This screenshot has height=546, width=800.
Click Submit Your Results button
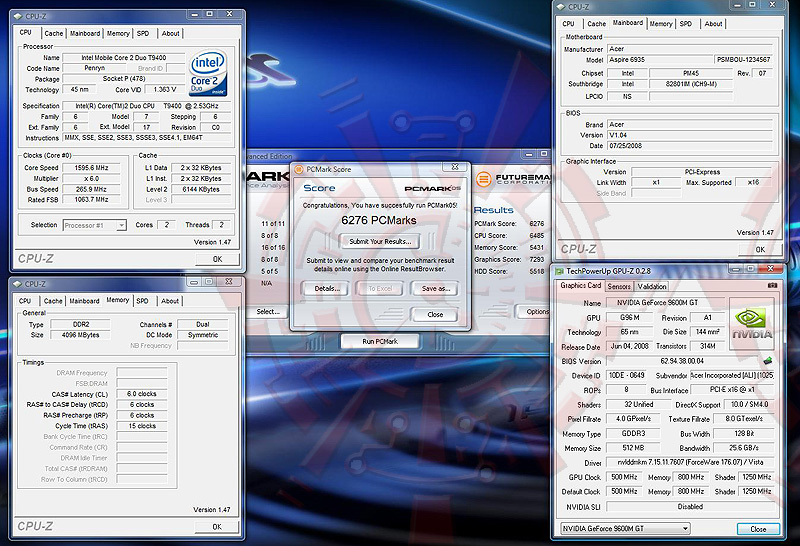click(380, 241)
